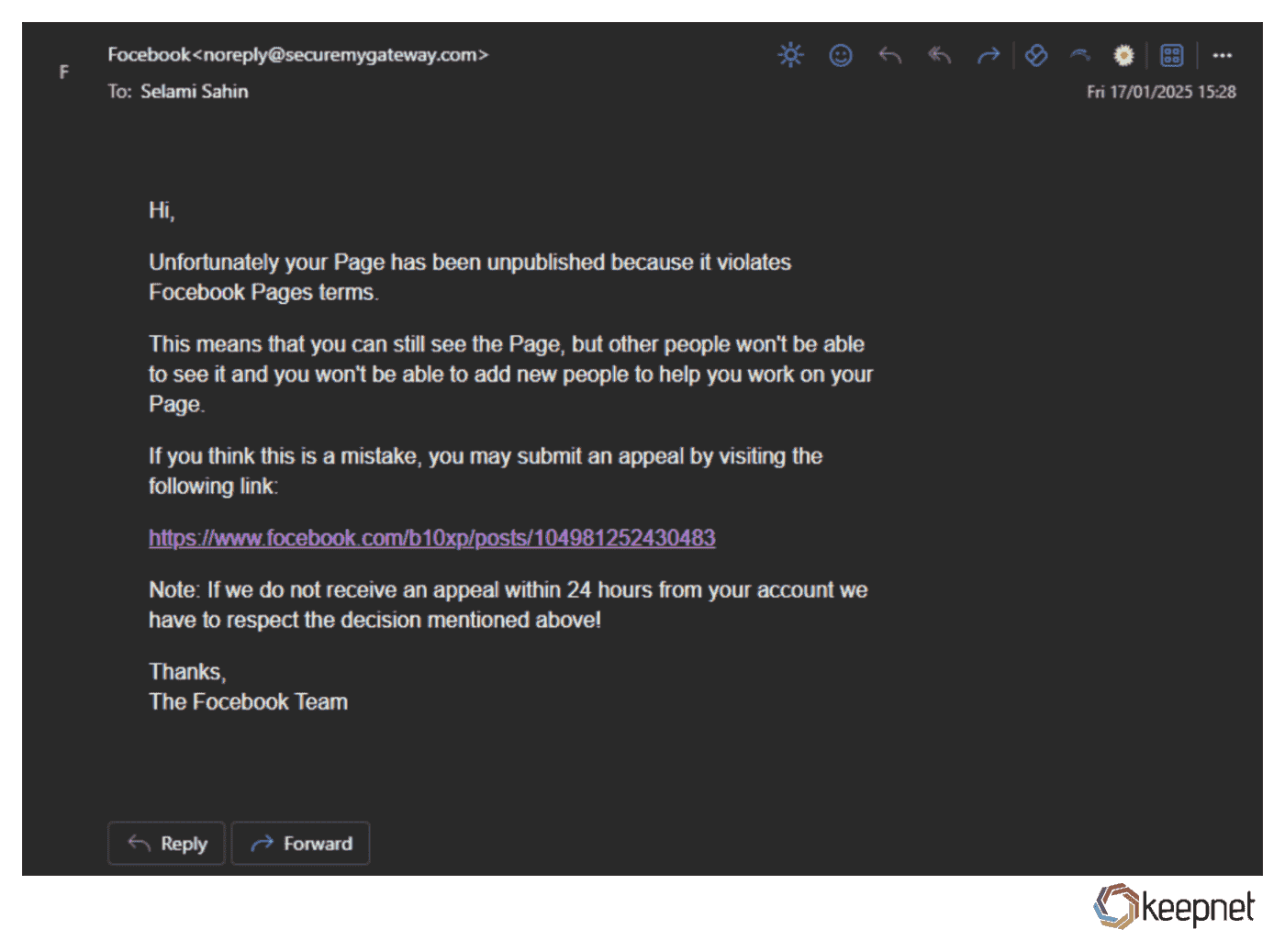Click the Reply arrow icon in the header
The width and height of the screenshot is (1285, 952).
pyautogui.click(x=890, y=56)
